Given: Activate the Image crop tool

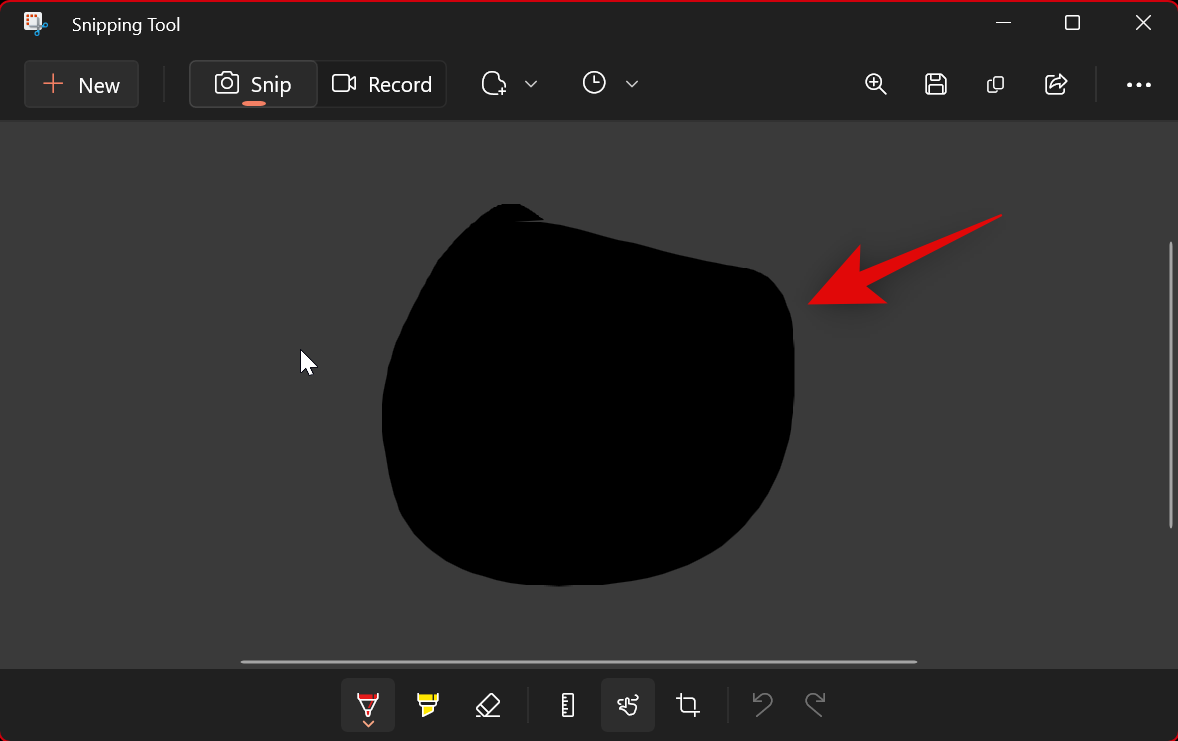Looking at the screenshot, I should [687, 705].
